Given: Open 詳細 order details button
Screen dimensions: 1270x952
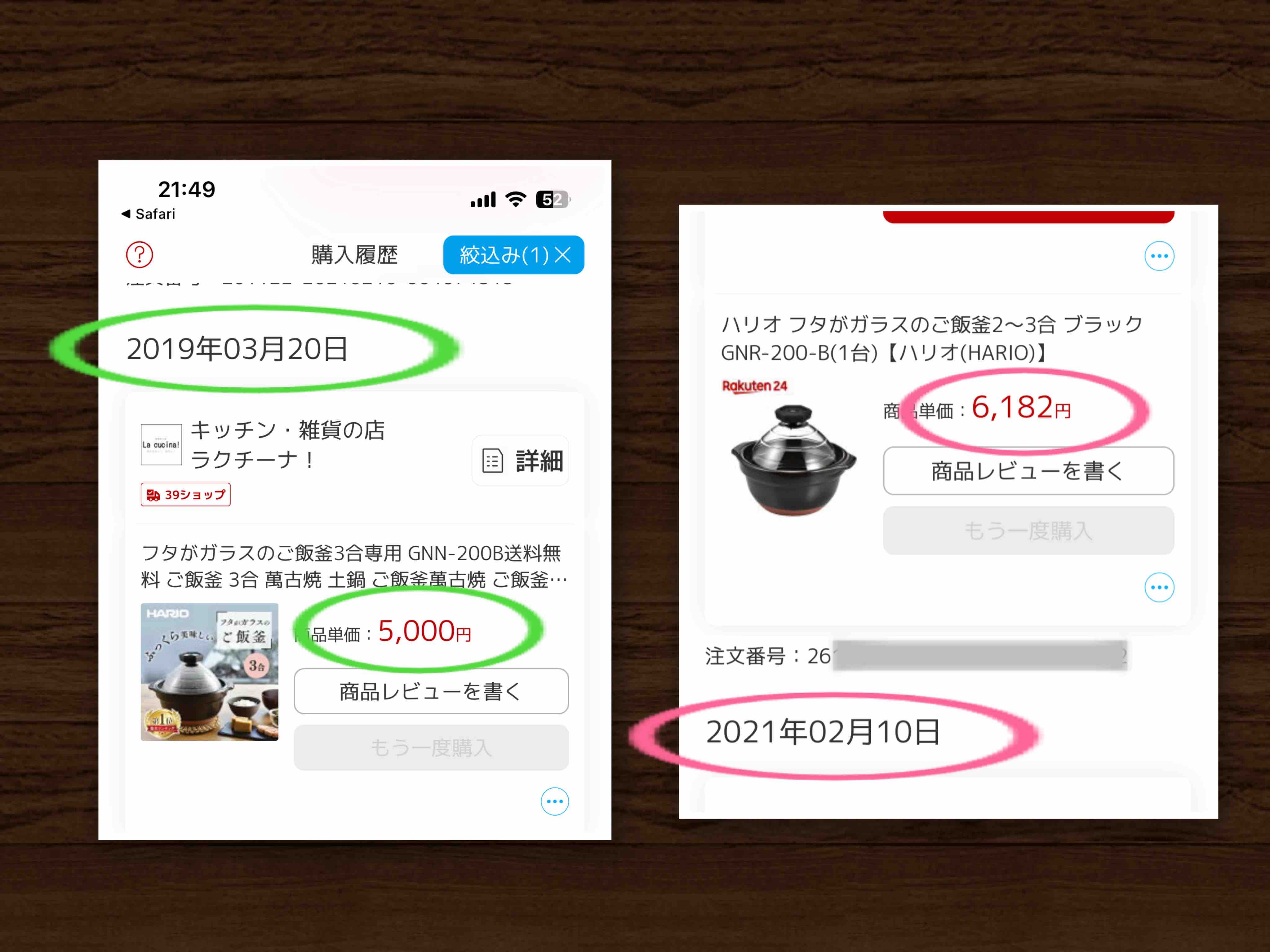Looking at the screenshot, I should coord(520,461).
